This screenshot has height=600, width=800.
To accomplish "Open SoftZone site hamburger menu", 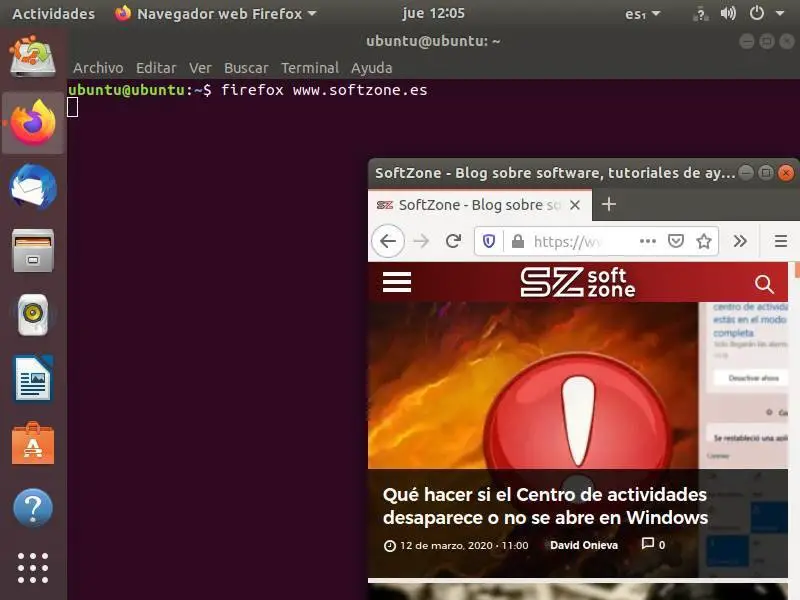I will [397, 282].
